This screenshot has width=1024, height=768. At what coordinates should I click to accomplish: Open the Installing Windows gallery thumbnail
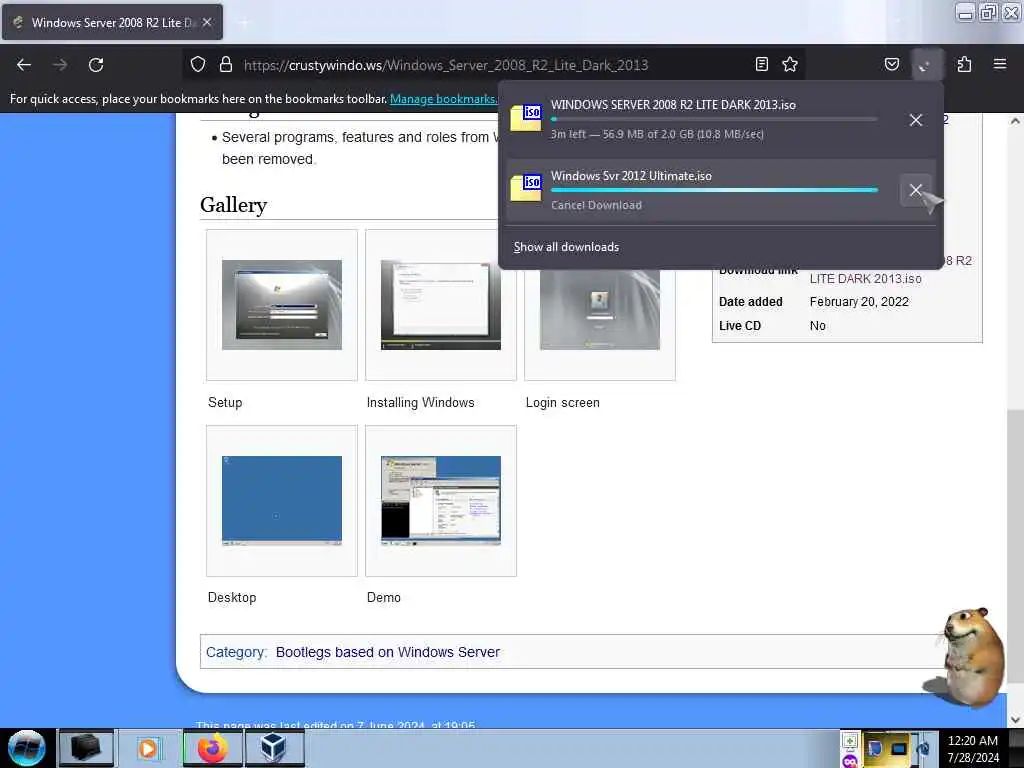coord(441,304)
